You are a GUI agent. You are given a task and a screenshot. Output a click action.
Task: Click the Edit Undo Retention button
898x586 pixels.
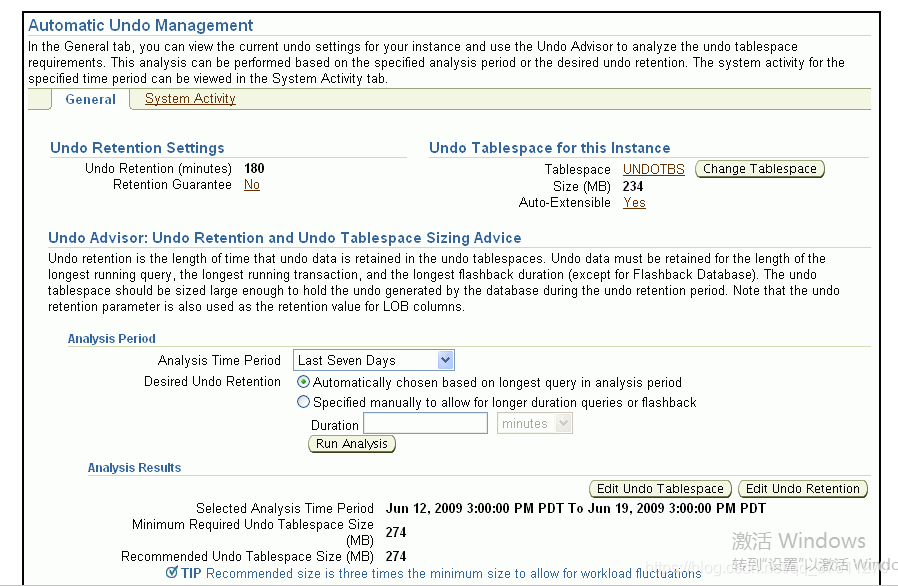803,489
